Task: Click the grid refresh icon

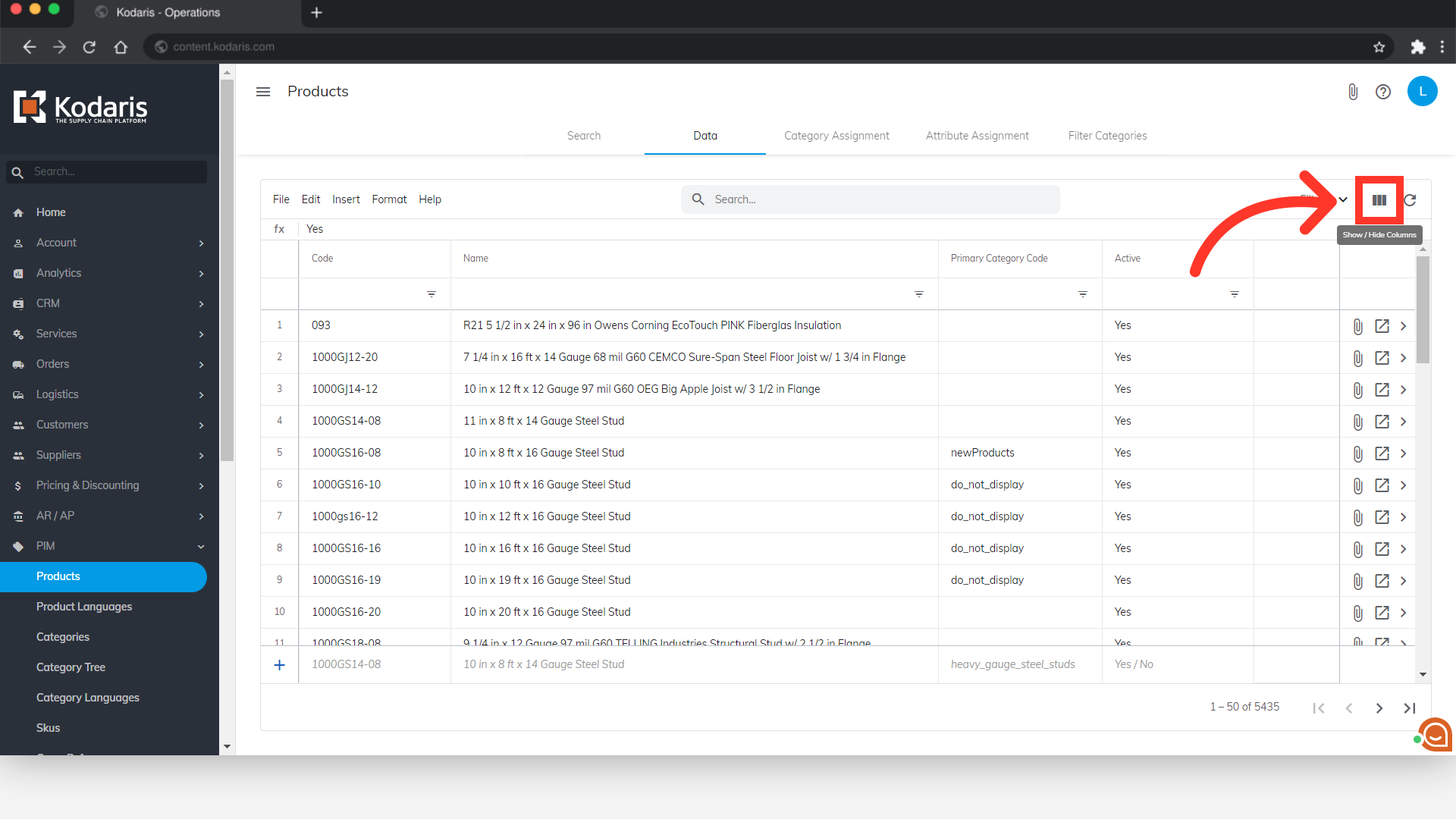Action: pos(1410,200)
